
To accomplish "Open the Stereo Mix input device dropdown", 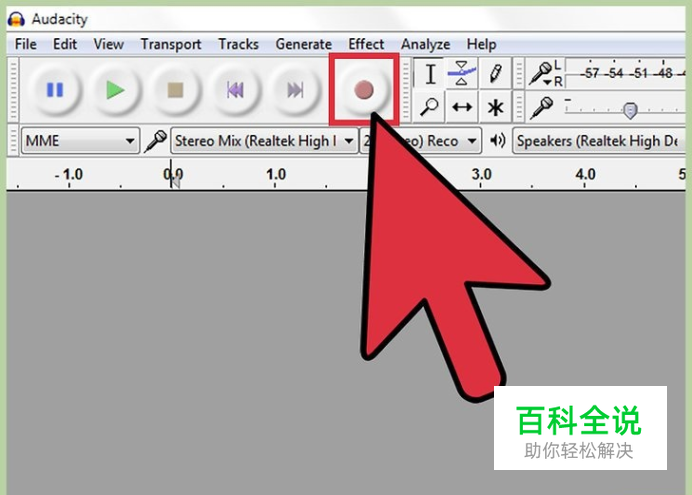I will (x=264, y=141).
